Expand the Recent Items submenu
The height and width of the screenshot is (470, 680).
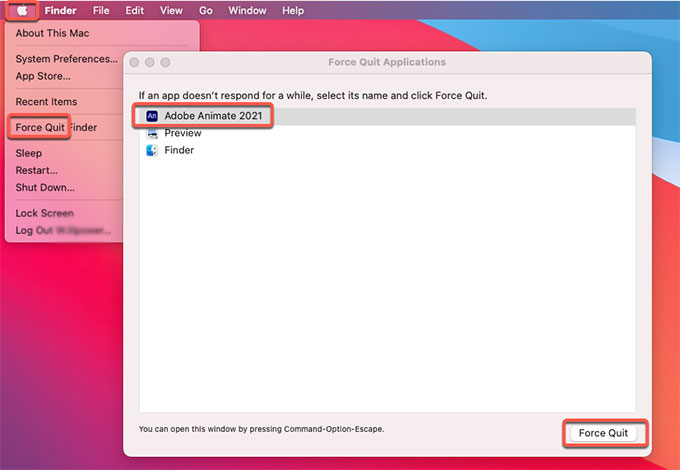pos(46,102)
